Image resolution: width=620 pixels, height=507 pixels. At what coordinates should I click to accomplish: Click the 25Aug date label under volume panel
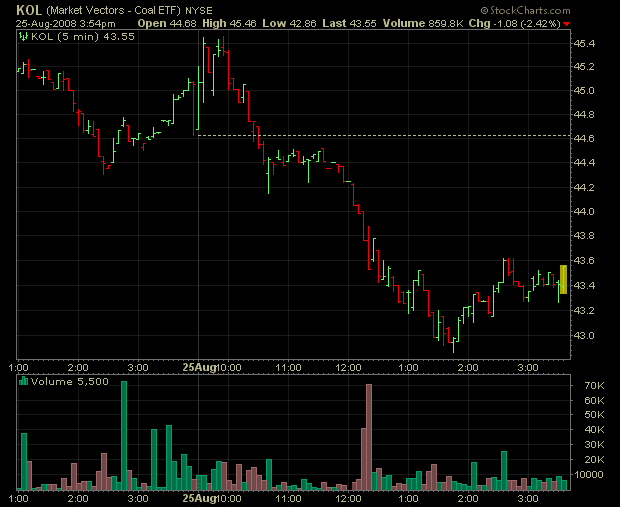pyautogui.click(x=200, y=498)
